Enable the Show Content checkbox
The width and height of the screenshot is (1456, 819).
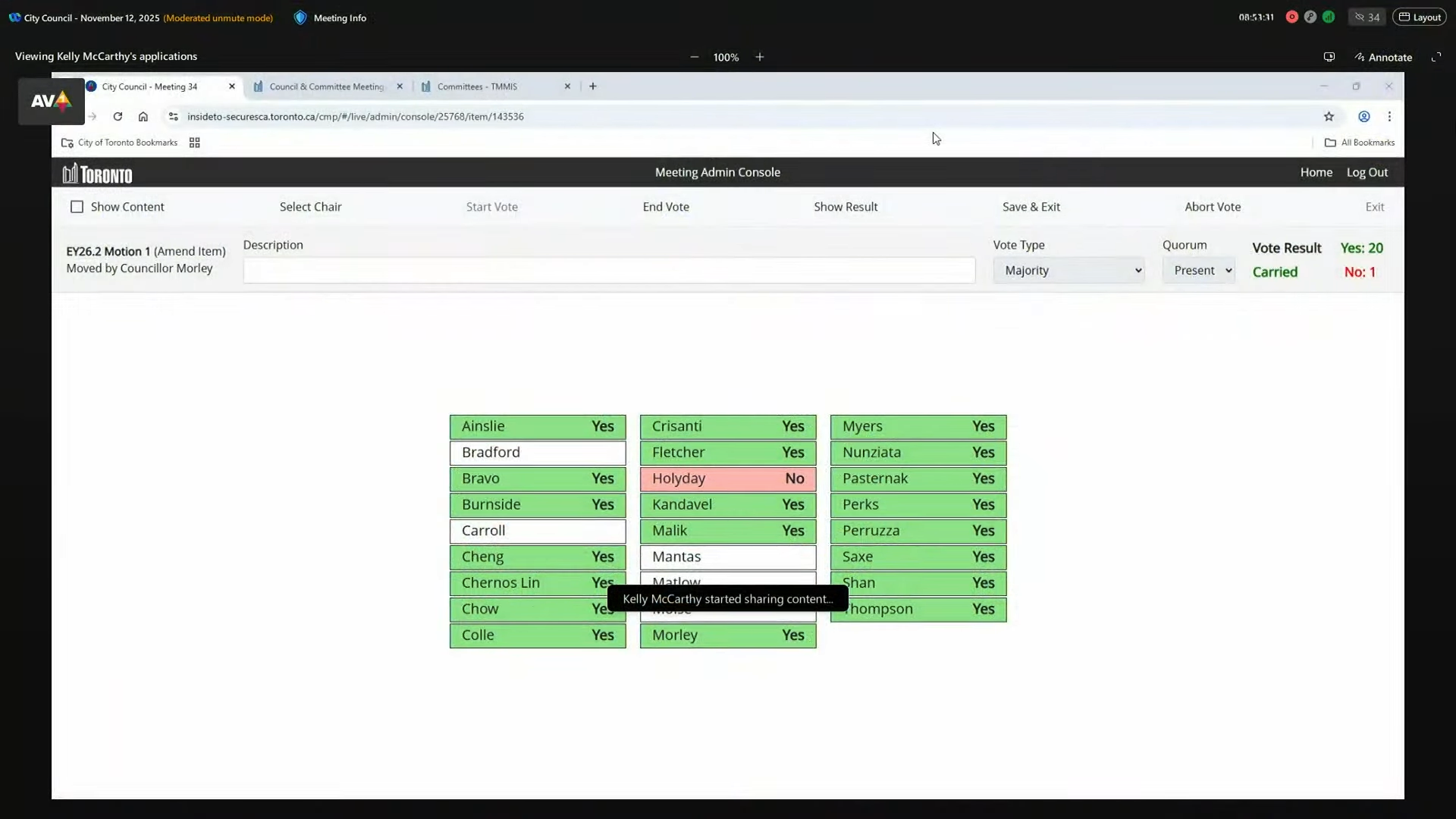[x=77, y=206]
